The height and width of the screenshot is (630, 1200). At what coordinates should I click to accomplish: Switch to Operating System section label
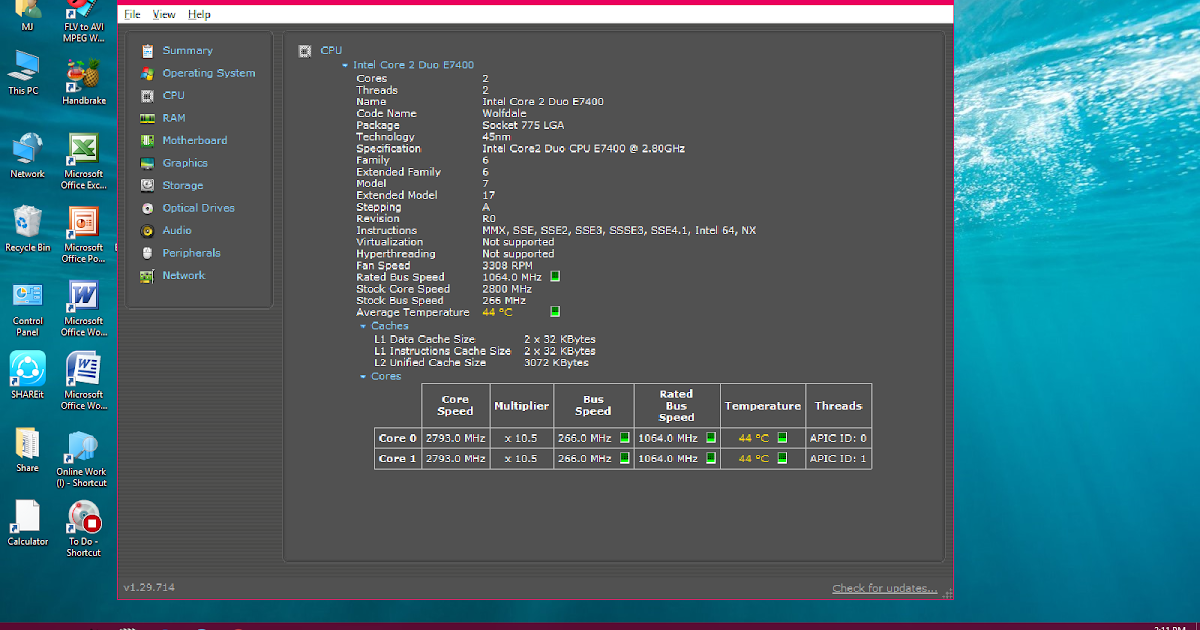point(209,73)
